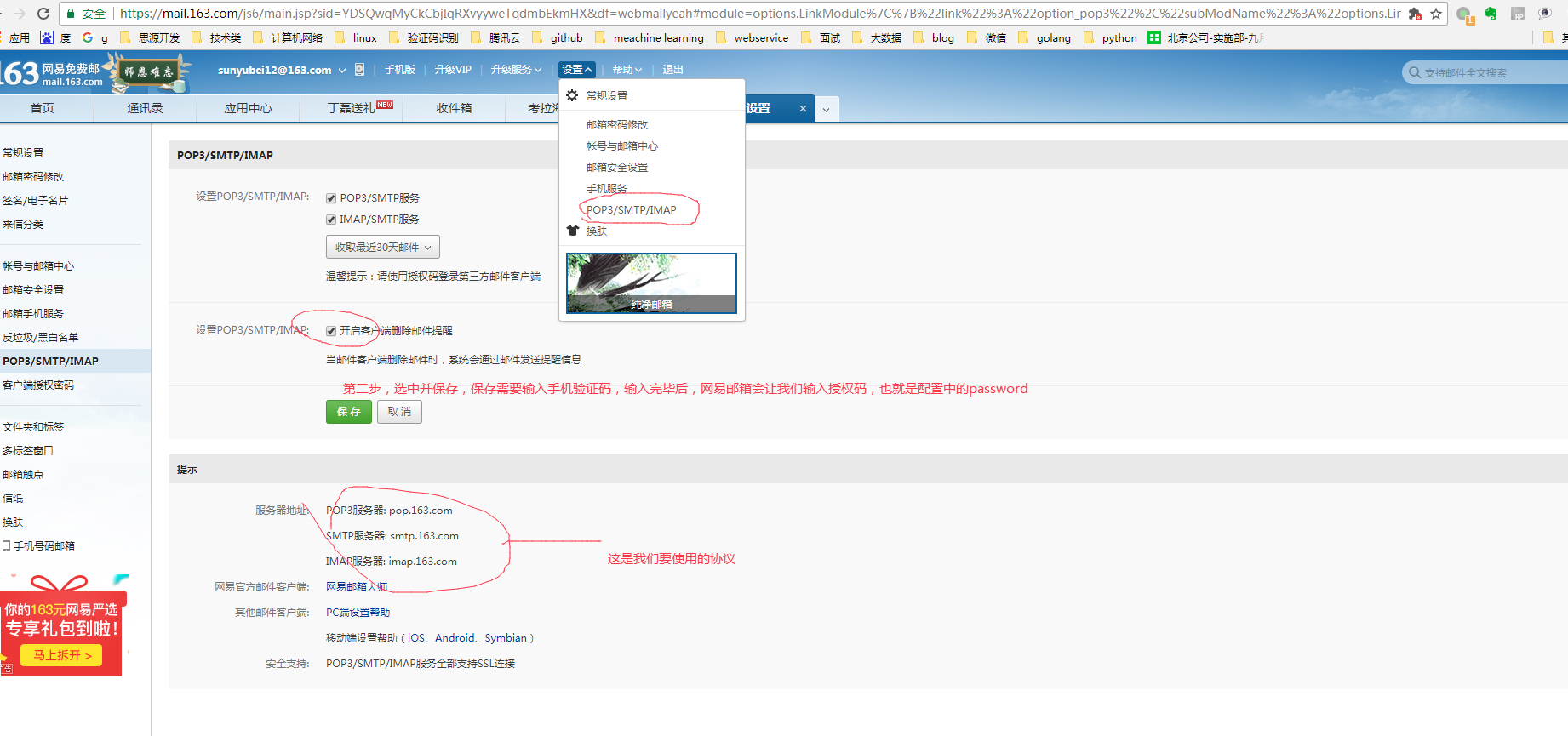1568x736 pixels.
Task: Switch to the 首页 tab
Action: point(43,108)
